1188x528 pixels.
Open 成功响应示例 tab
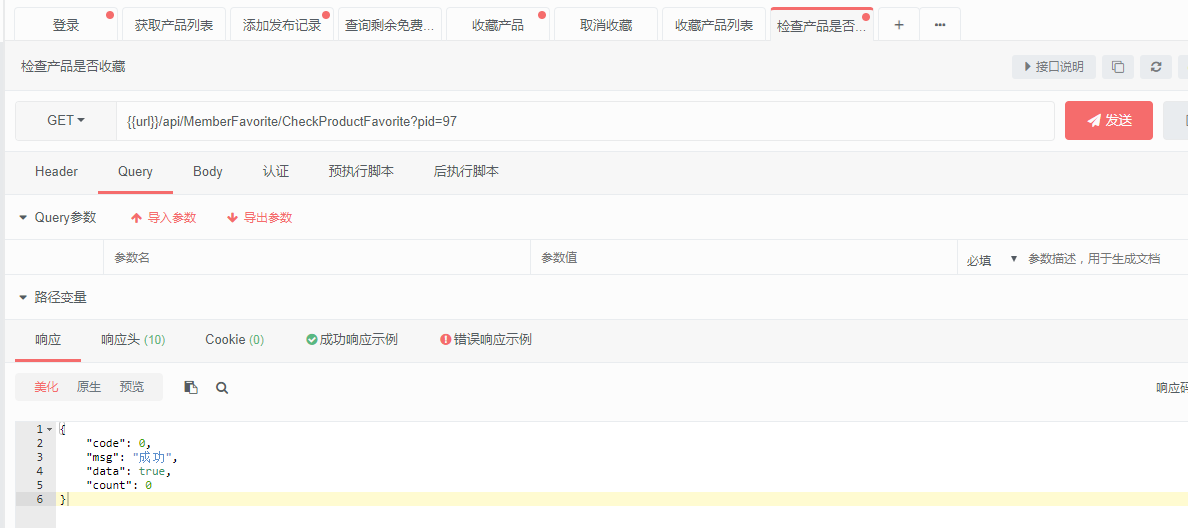pos(352,340)
